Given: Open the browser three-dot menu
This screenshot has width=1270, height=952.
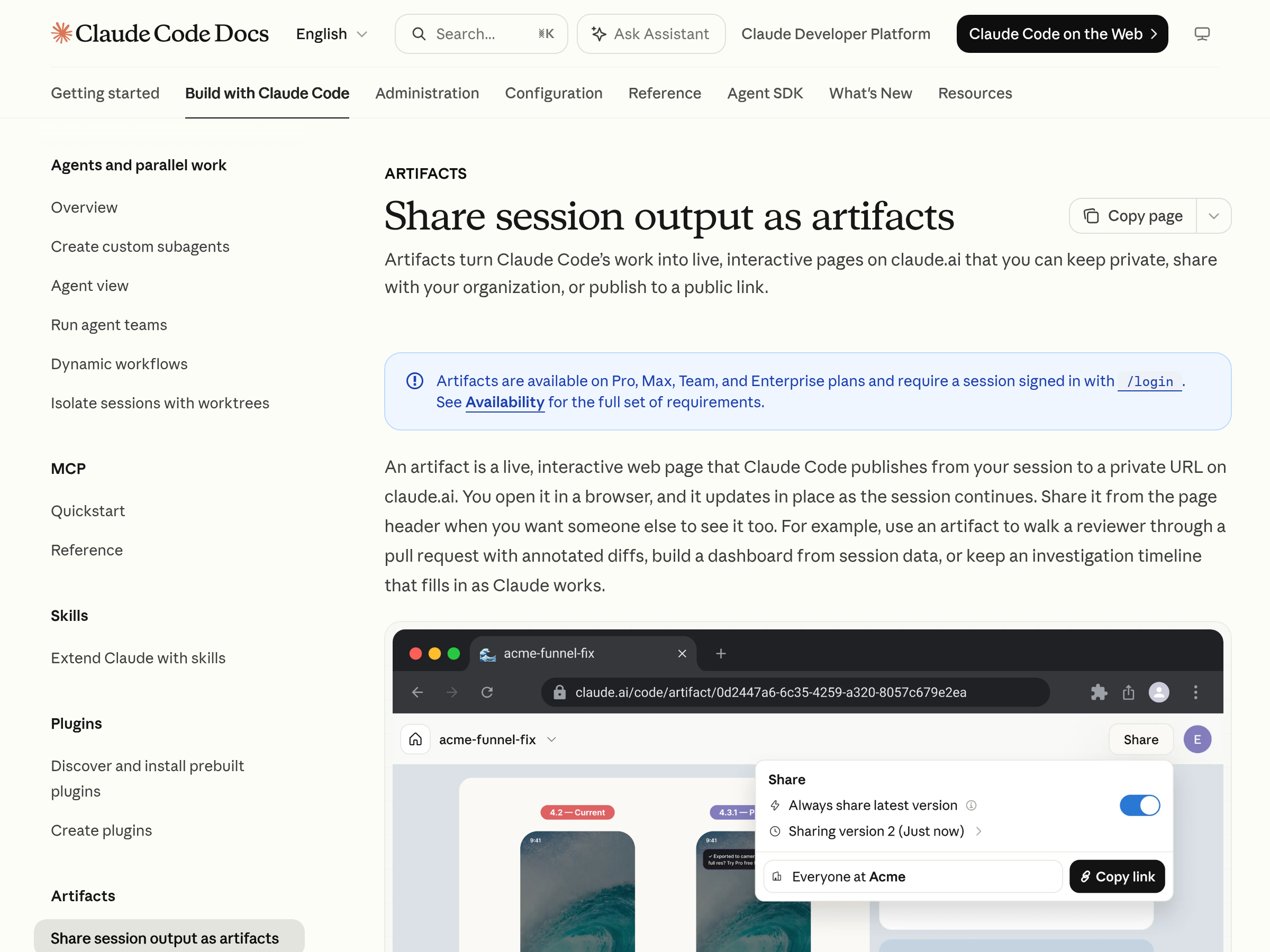Looking at the screenshot, I should click(1195, 693).
